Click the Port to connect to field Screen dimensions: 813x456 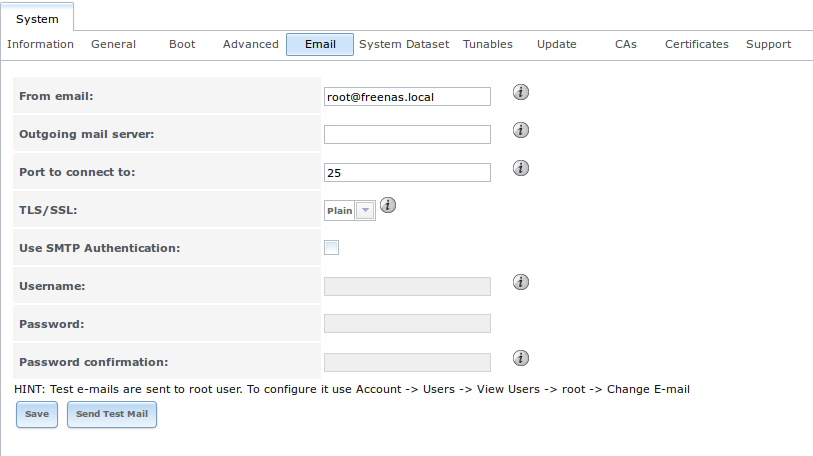(x=407, y=172)
